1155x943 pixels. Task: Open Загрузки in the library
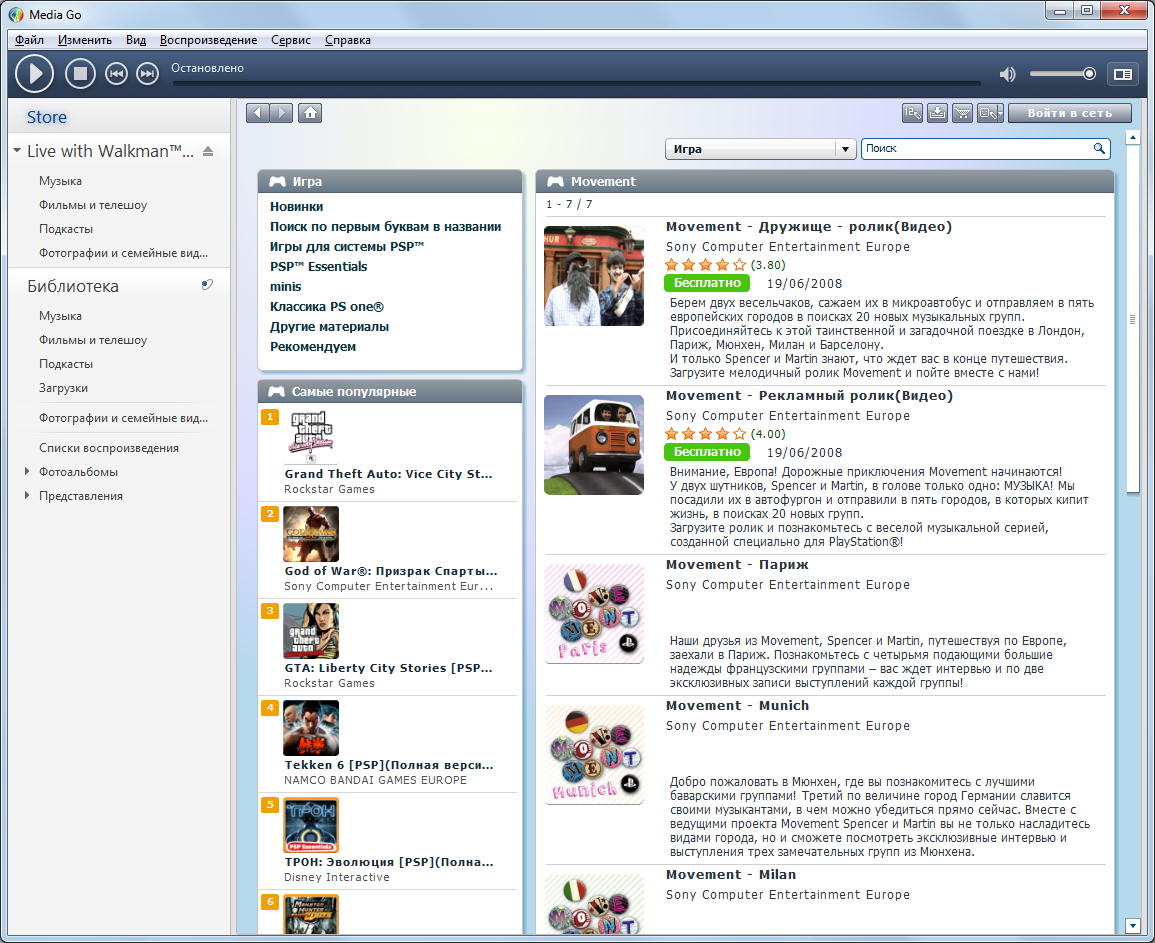coord(63,388)
